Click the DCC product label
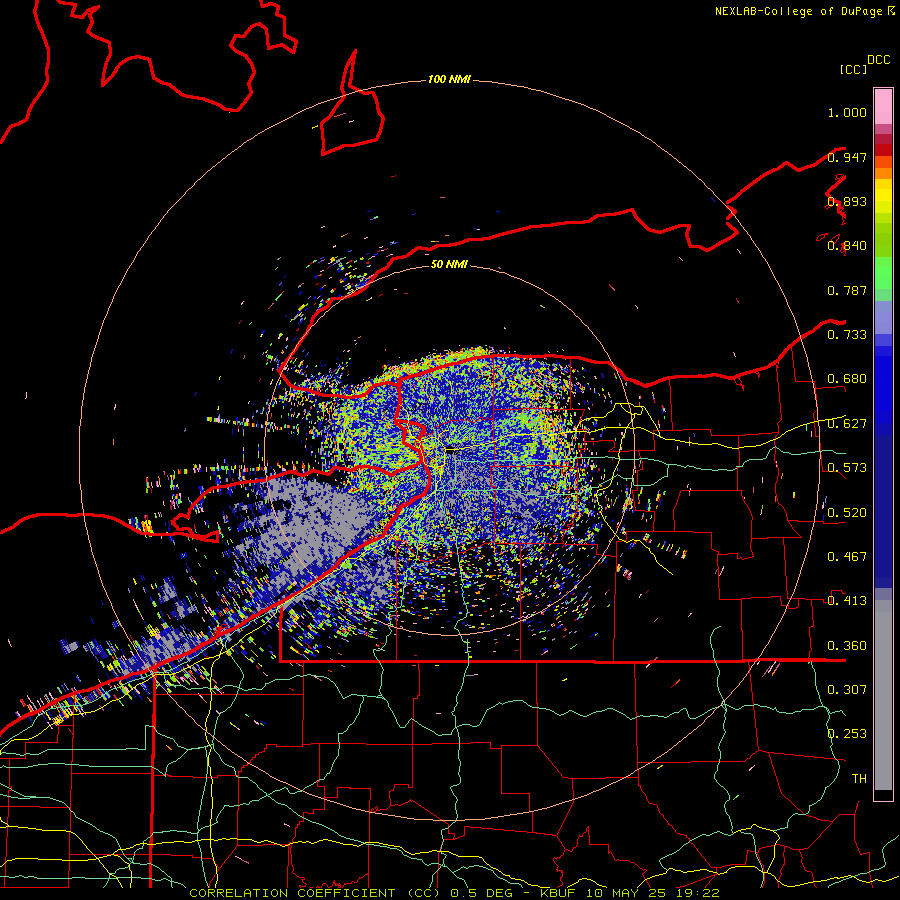This screenshot has height=900, width=900. pyautogui.click(x=879, y=60)
